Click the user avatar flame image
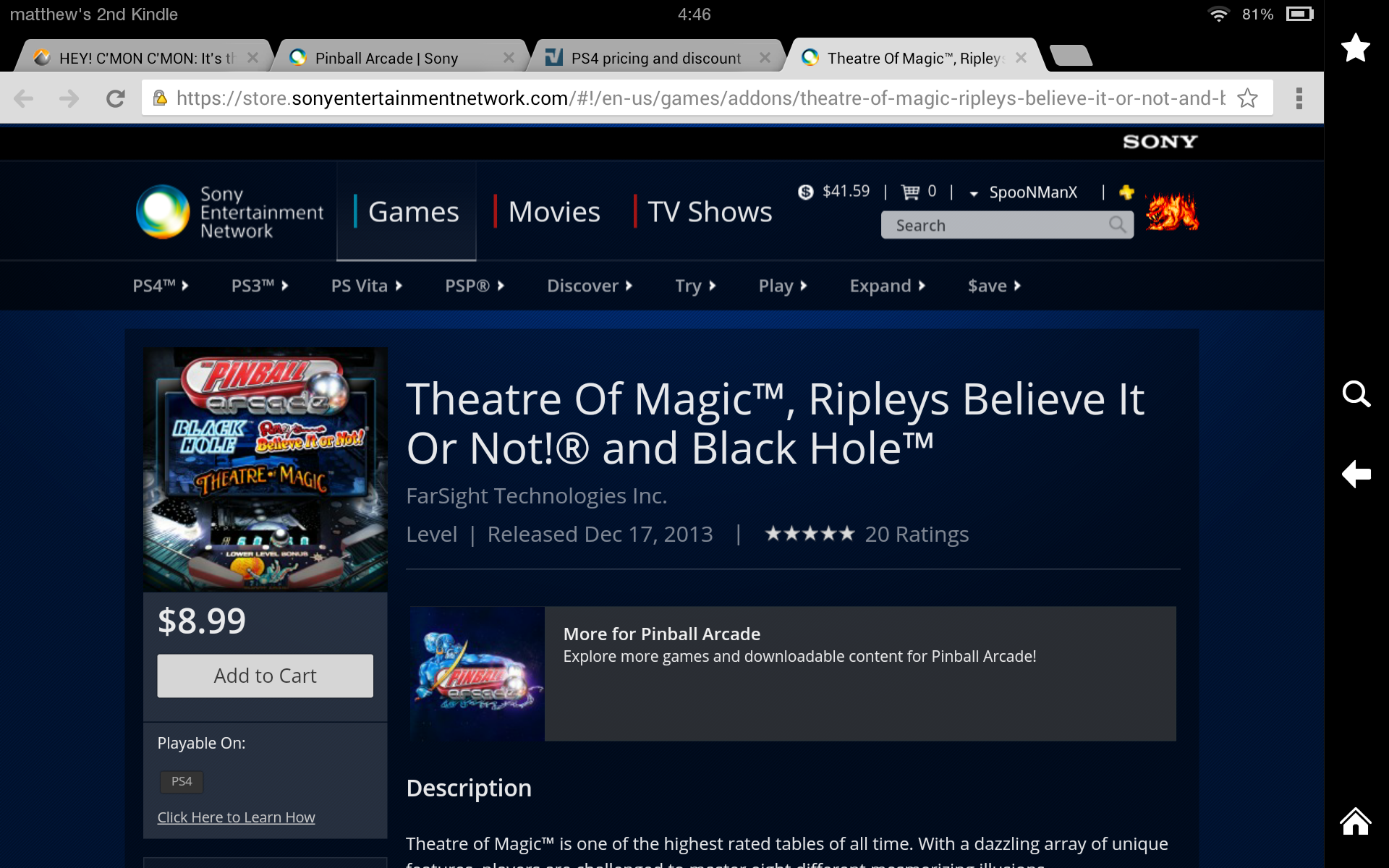The height and width of the screenshot is (868, 1389). click(1172, 212)
